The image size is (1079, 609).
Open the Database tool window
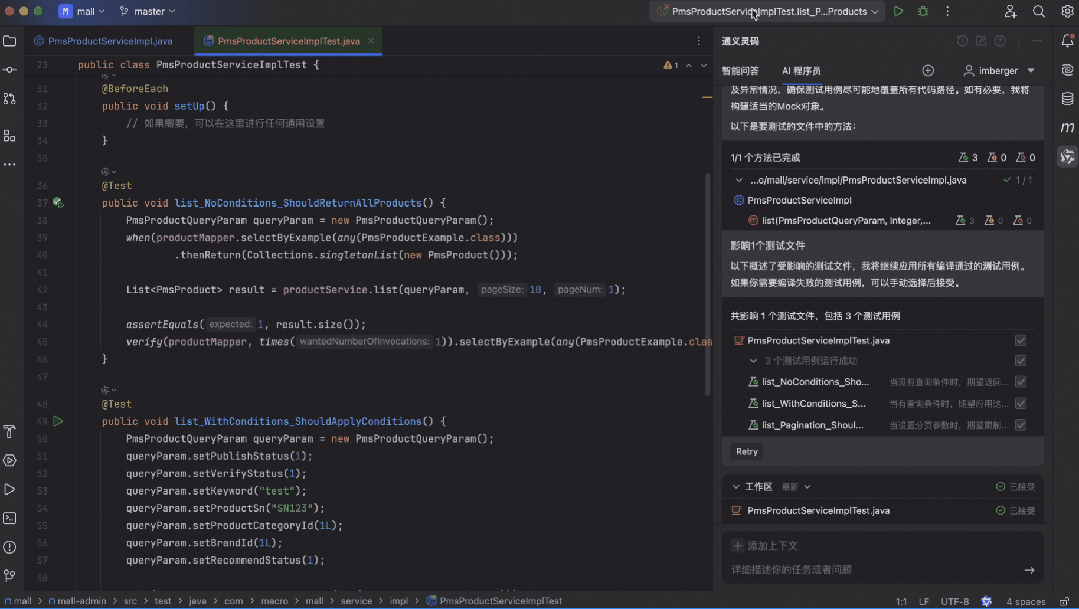click(x=1067, y=99)
